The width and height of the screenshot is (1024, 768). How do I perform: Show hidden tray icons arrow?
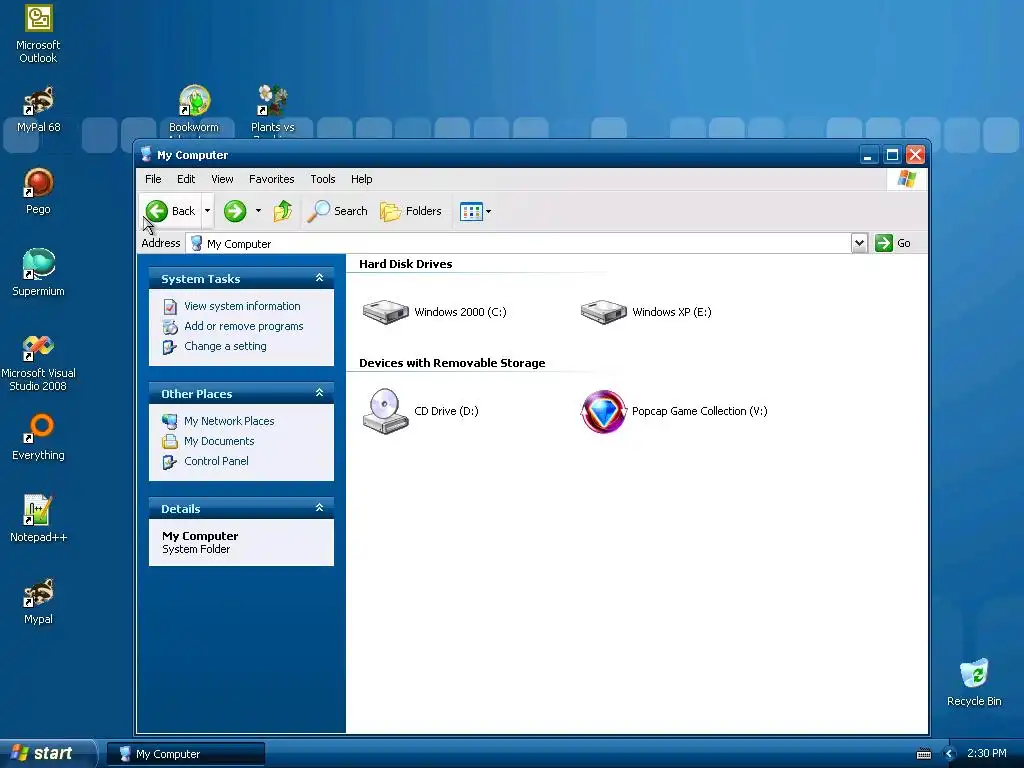coord(949,754)
